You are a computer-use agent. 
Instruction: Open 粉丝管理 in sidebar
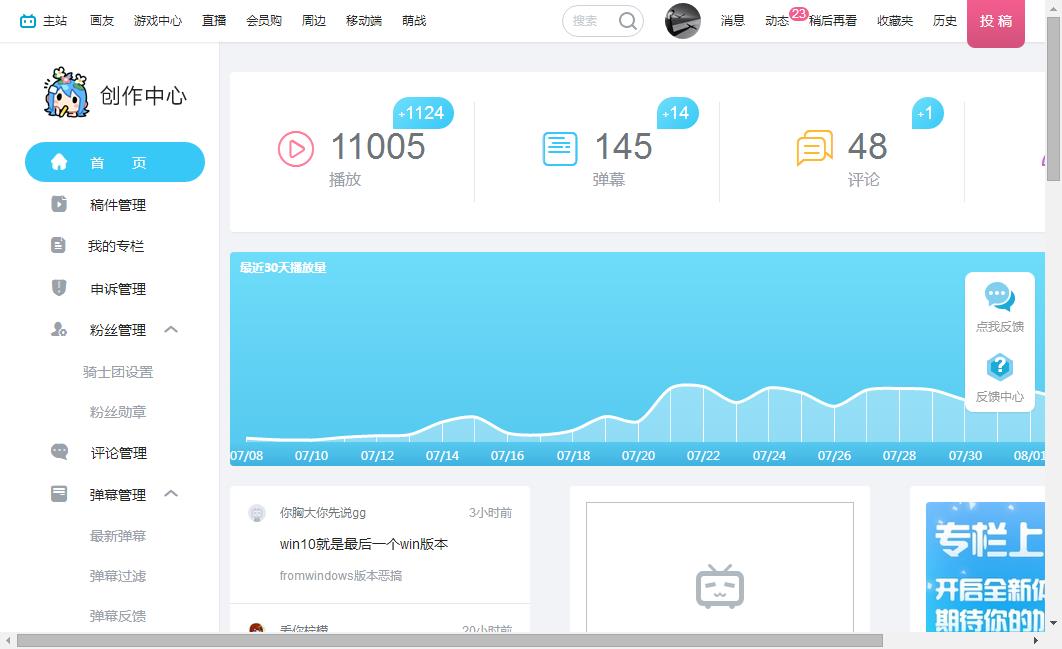(x=118, y=330)
